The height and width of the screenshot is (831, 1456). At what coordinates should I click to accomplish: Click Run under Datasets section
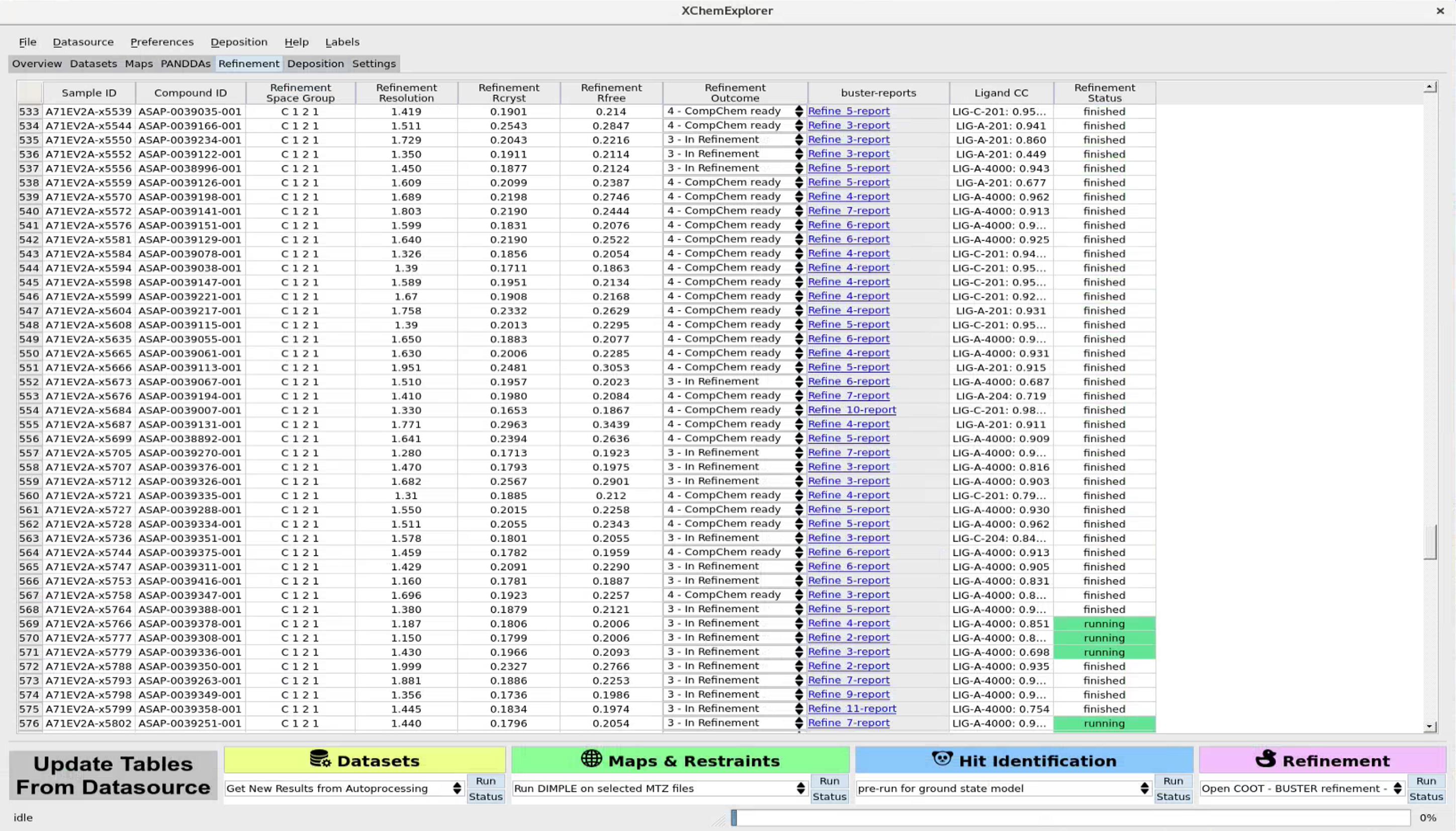point(486,781)
